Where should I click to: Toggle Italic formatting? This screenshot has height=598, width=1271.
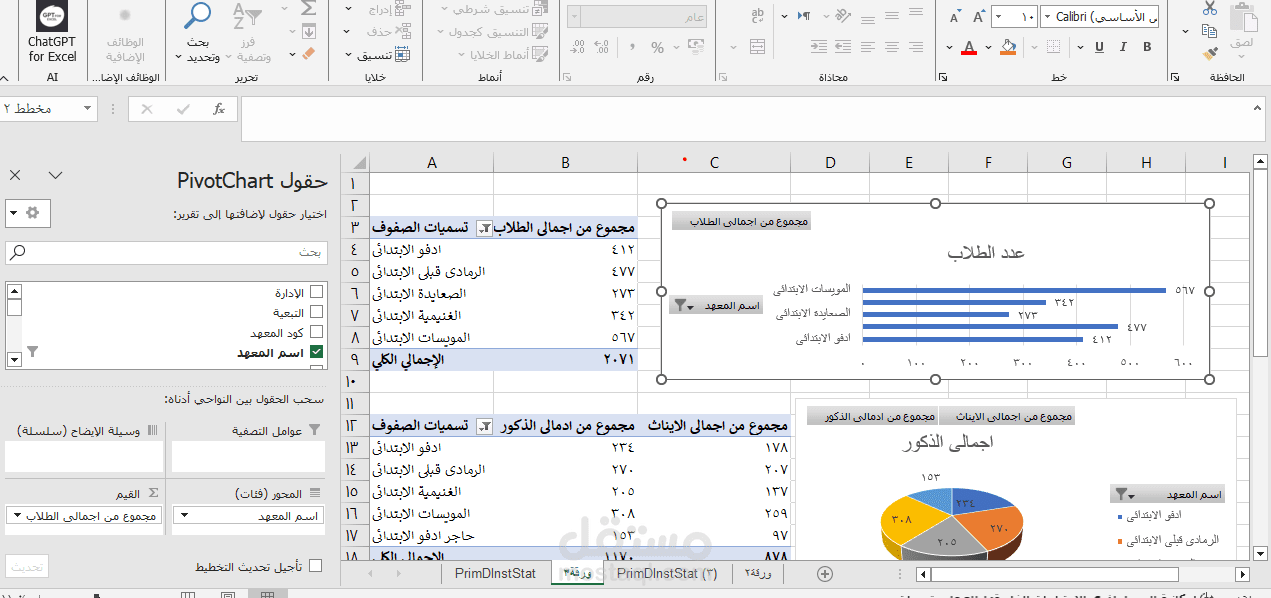click(1125, 47)
